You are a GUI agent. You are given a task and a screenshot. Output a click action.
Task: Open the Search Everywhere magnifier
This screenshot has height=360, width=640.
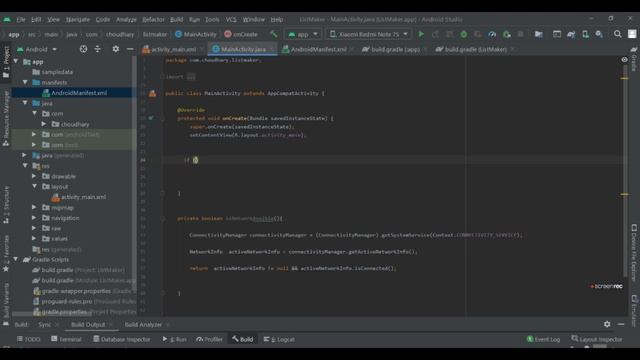click(x=618, y=34)
